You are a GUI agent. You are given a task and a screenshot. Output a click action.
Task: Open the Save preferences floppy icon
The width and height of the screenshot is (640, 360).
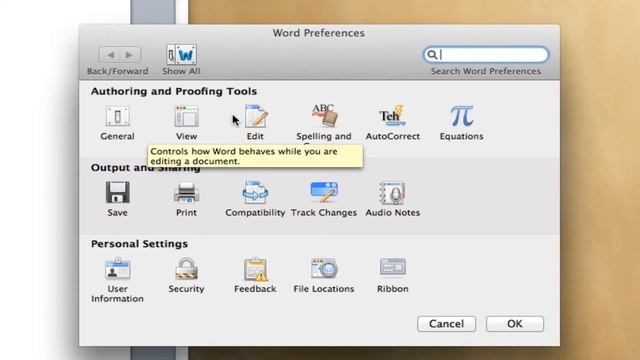point(118,192)
